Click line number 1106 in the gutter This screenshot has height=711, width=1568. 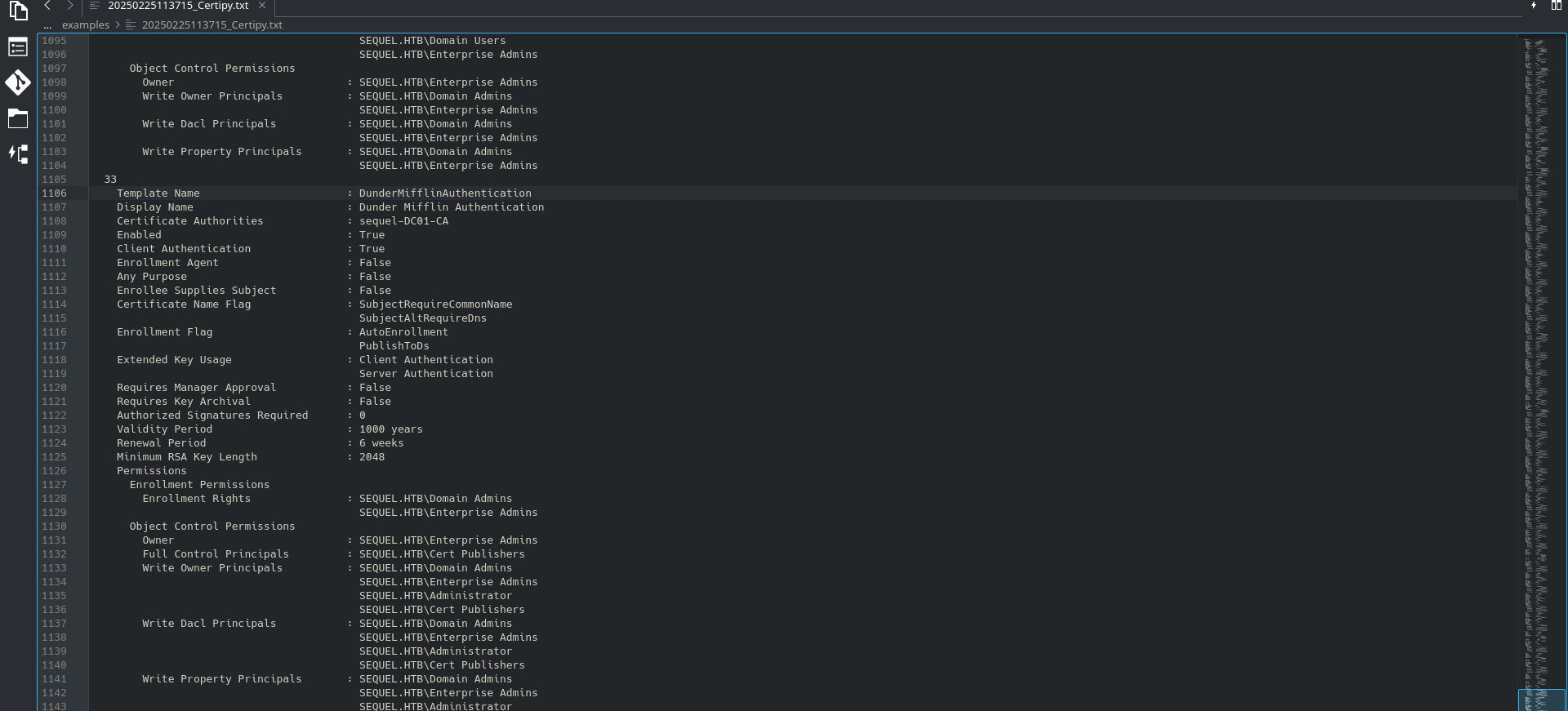point(55,193)
